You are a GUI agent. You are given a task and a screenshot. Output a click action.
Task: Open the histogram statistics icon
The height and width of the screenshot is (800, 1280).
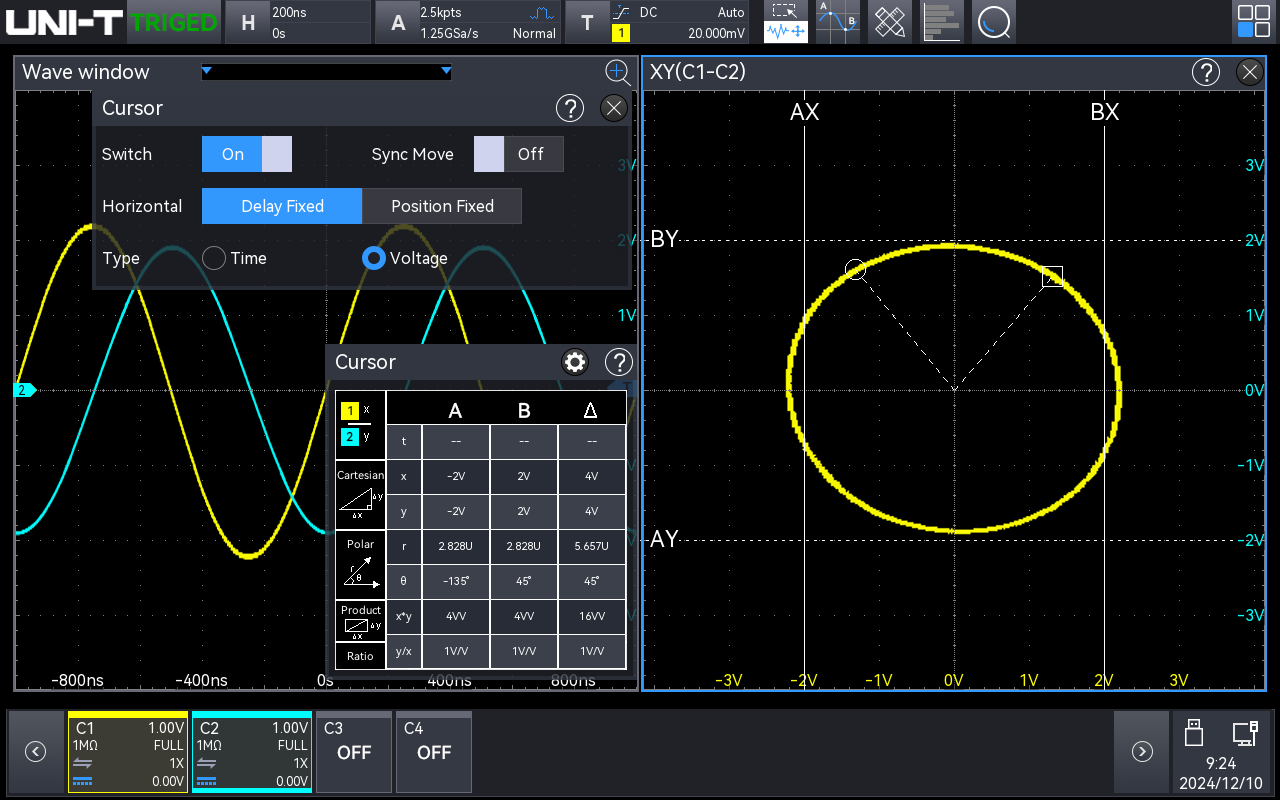[x=941, y=22]
